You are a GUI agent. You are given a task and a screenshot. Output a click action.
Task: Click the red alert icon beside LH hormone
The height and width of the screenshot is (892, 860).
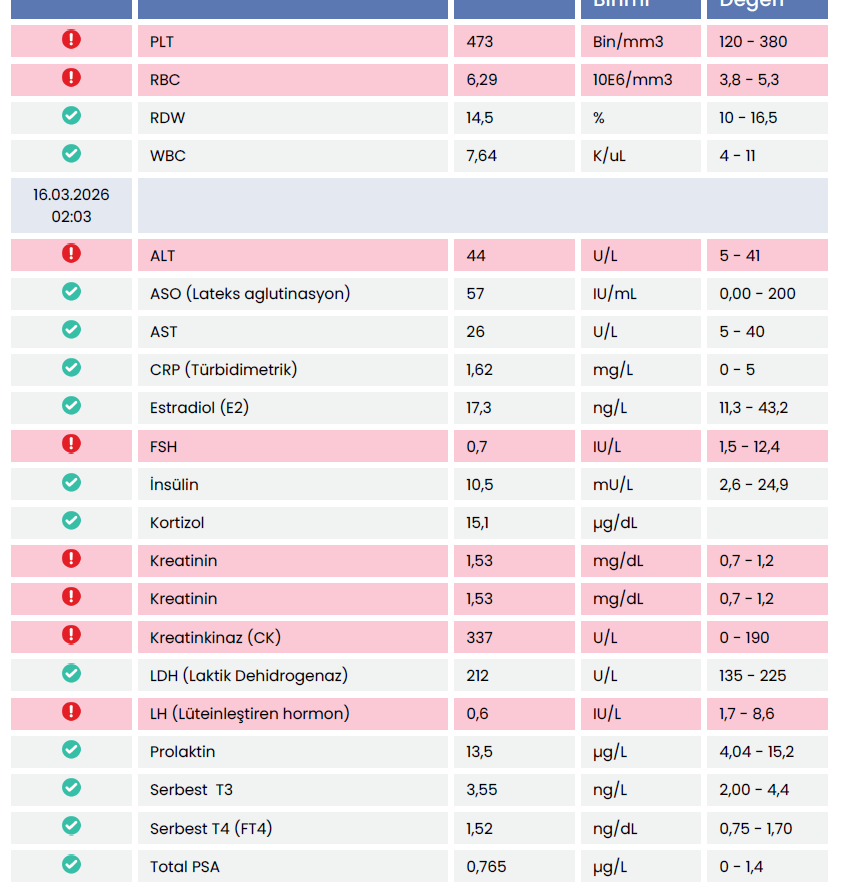(71, 712)
